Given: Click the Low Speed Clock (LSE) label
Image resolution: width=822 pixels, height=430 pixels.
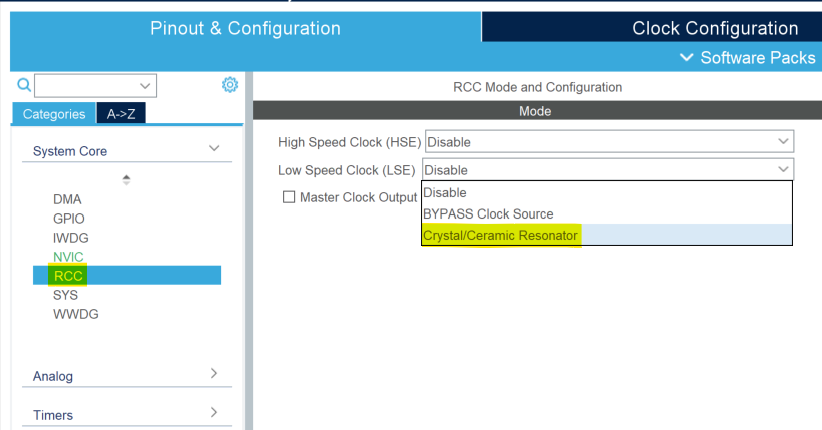Looking at the screenshot, I should tap(347, 170).
